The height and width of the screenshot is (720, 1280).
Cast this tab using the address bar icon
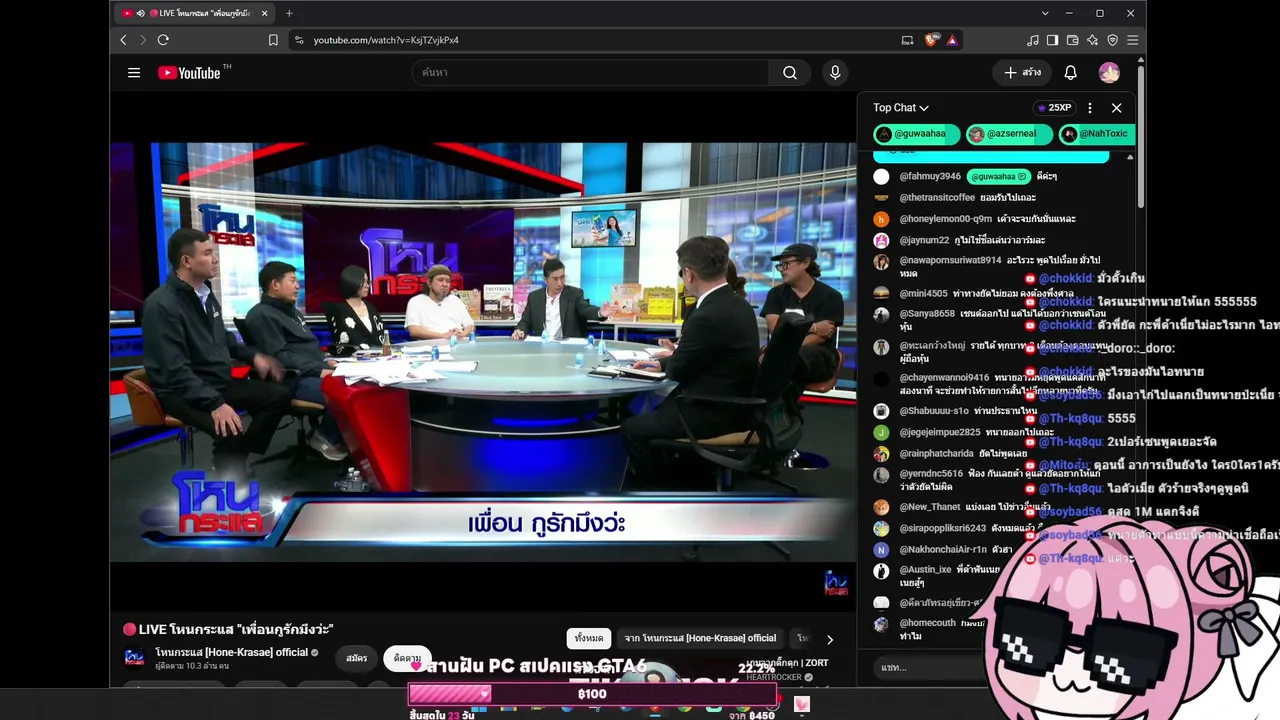pyautogui.click(x=907, y=40)
